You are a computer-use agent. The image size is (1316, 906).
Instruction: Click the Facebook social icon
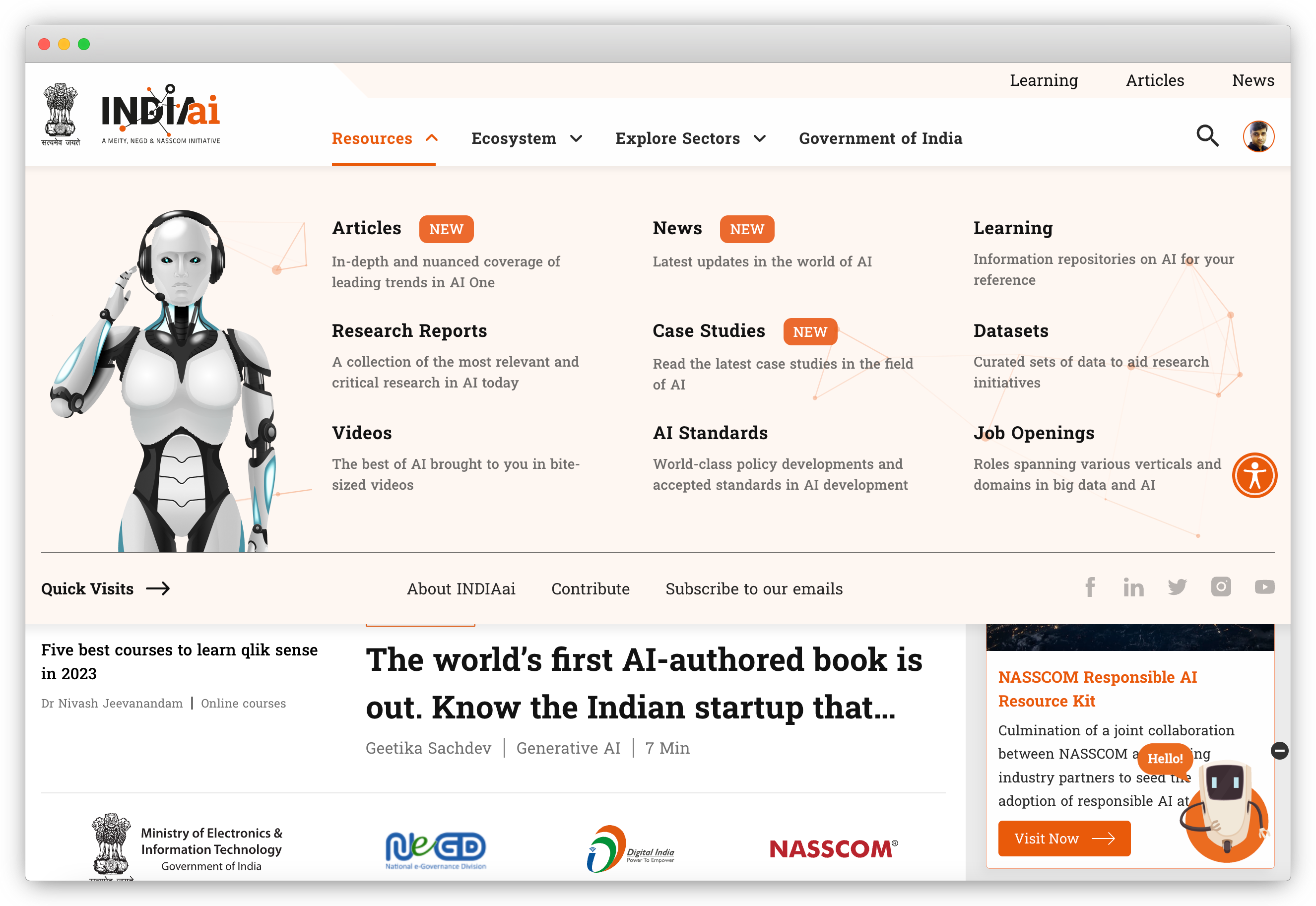[1090, 588]
